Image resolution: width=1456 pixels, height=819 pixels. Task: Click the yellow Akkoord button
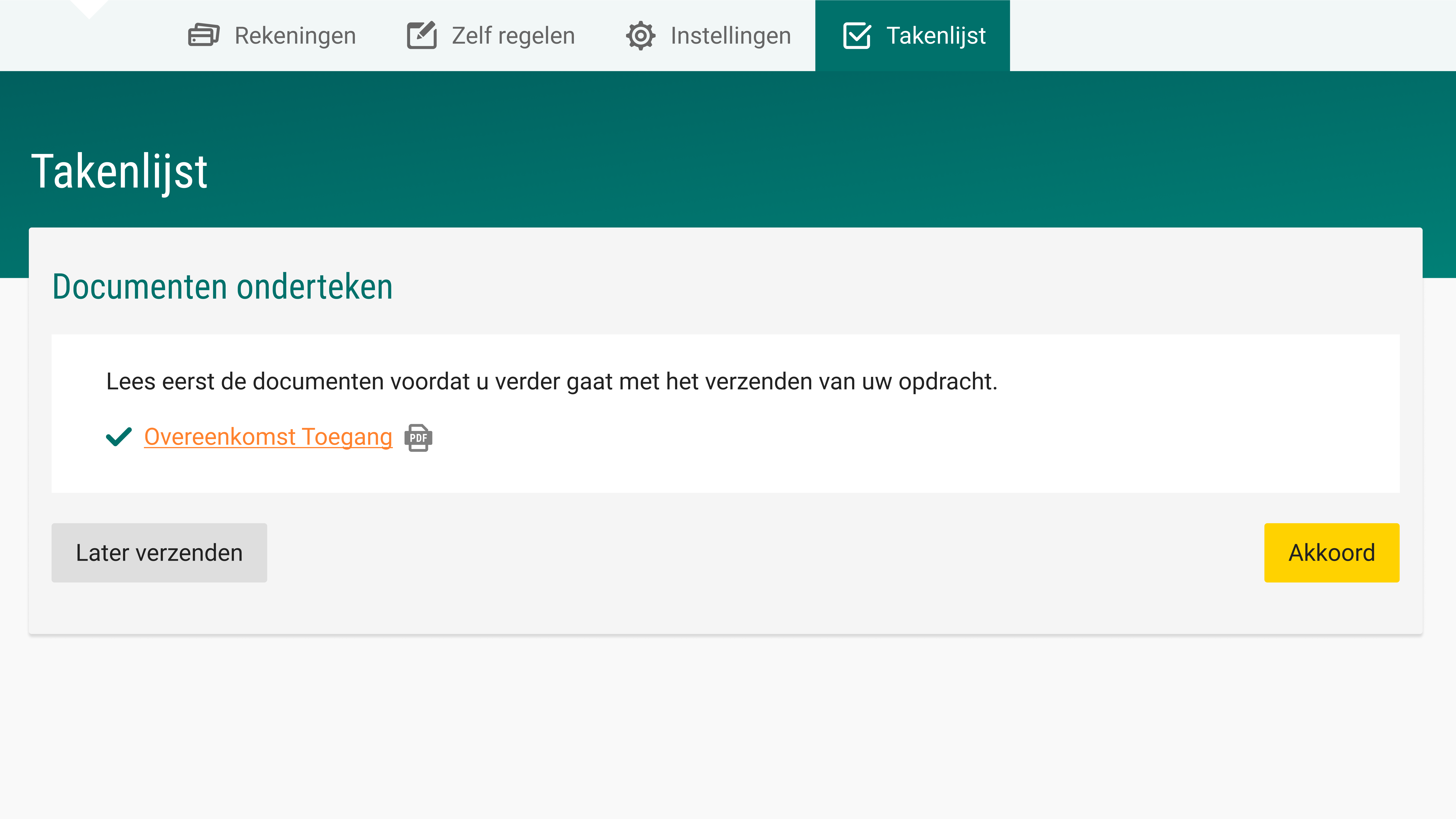pyautogui.click(x=1332, y=553)
